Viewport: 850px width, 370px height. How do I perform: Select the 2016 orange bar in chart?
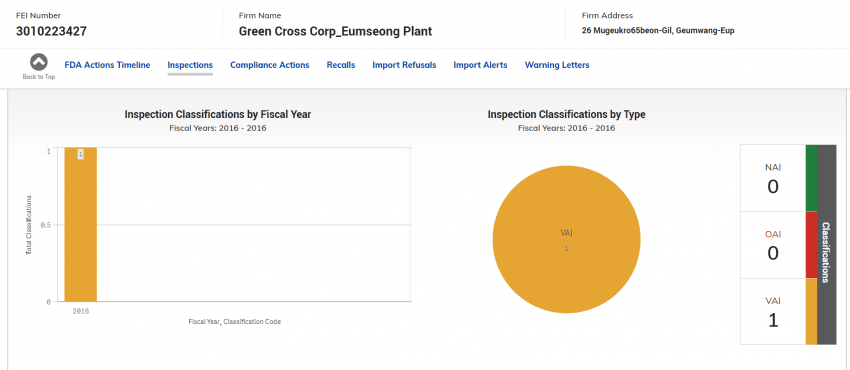click(x=81, y=224)
